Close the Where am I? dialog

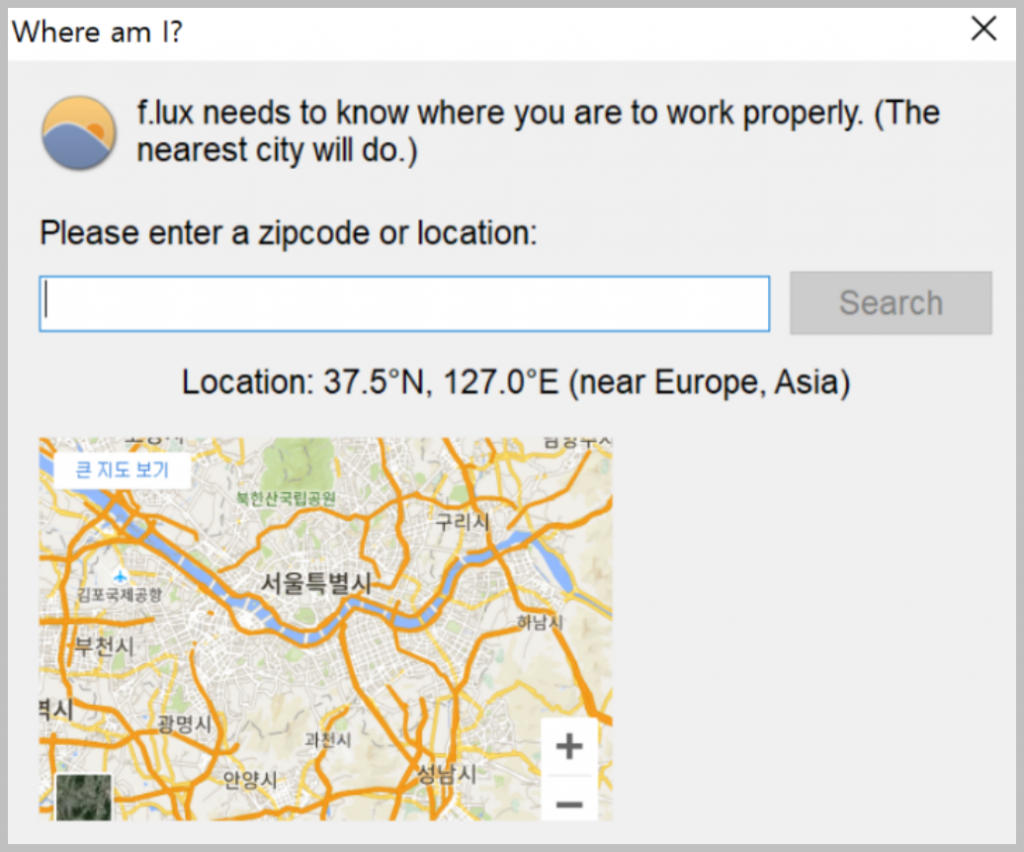click(984, 29)
